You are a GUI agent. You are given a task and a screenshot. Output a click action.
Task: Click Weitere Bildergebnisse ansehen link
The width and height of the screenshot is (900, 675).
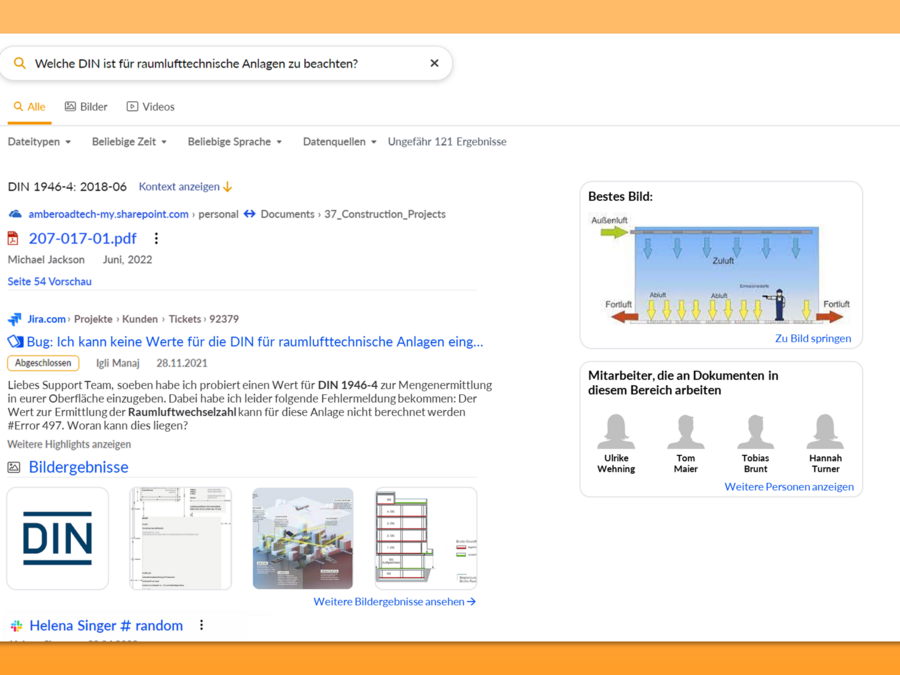[x=394, y=602]
